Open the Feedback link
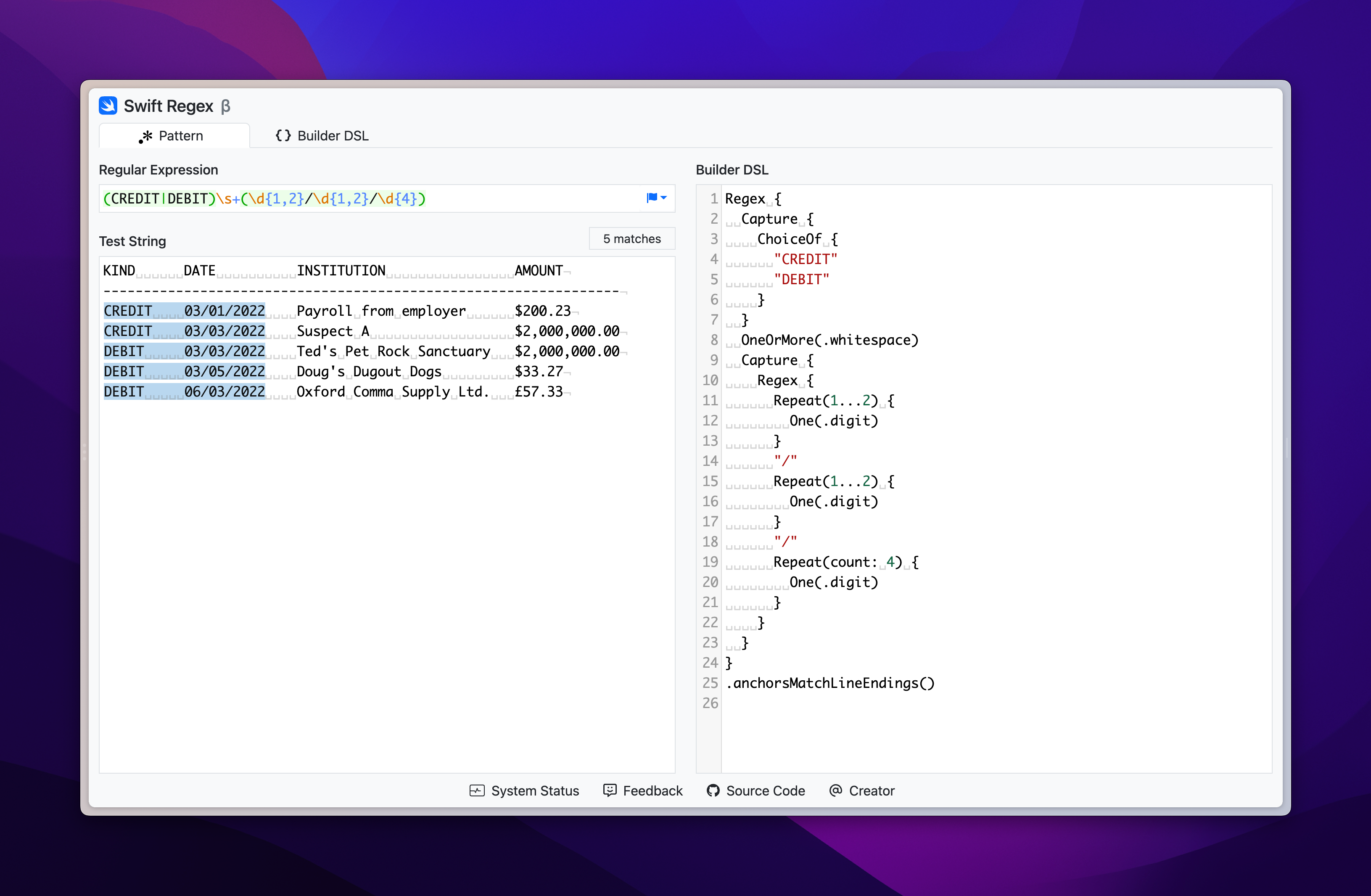This screenshot has width=1371, height=896. coord(642,790)
